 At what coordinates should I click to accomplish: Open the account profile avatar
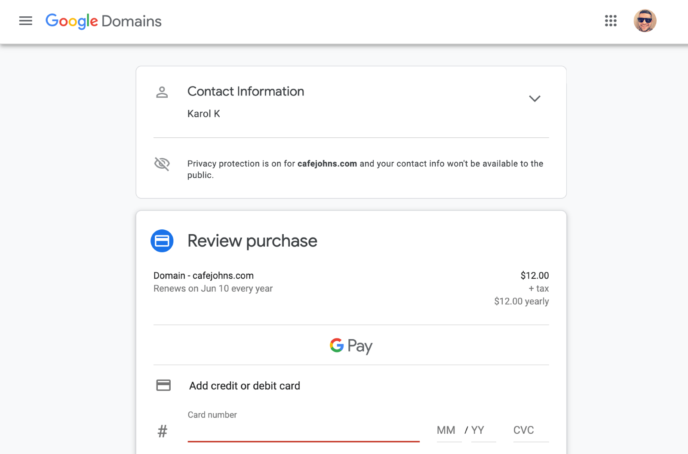(645, 21)
